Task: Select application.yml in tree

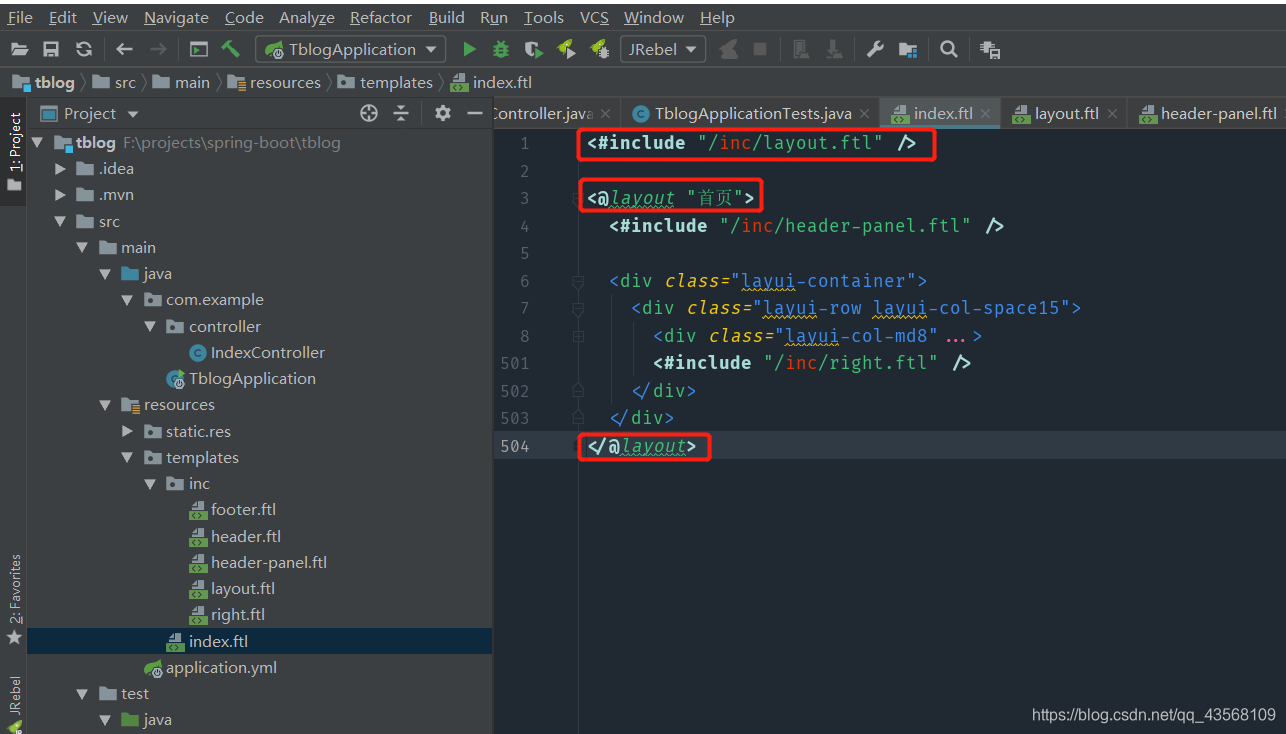Action: pyautogui.click(x=221, y=668)
